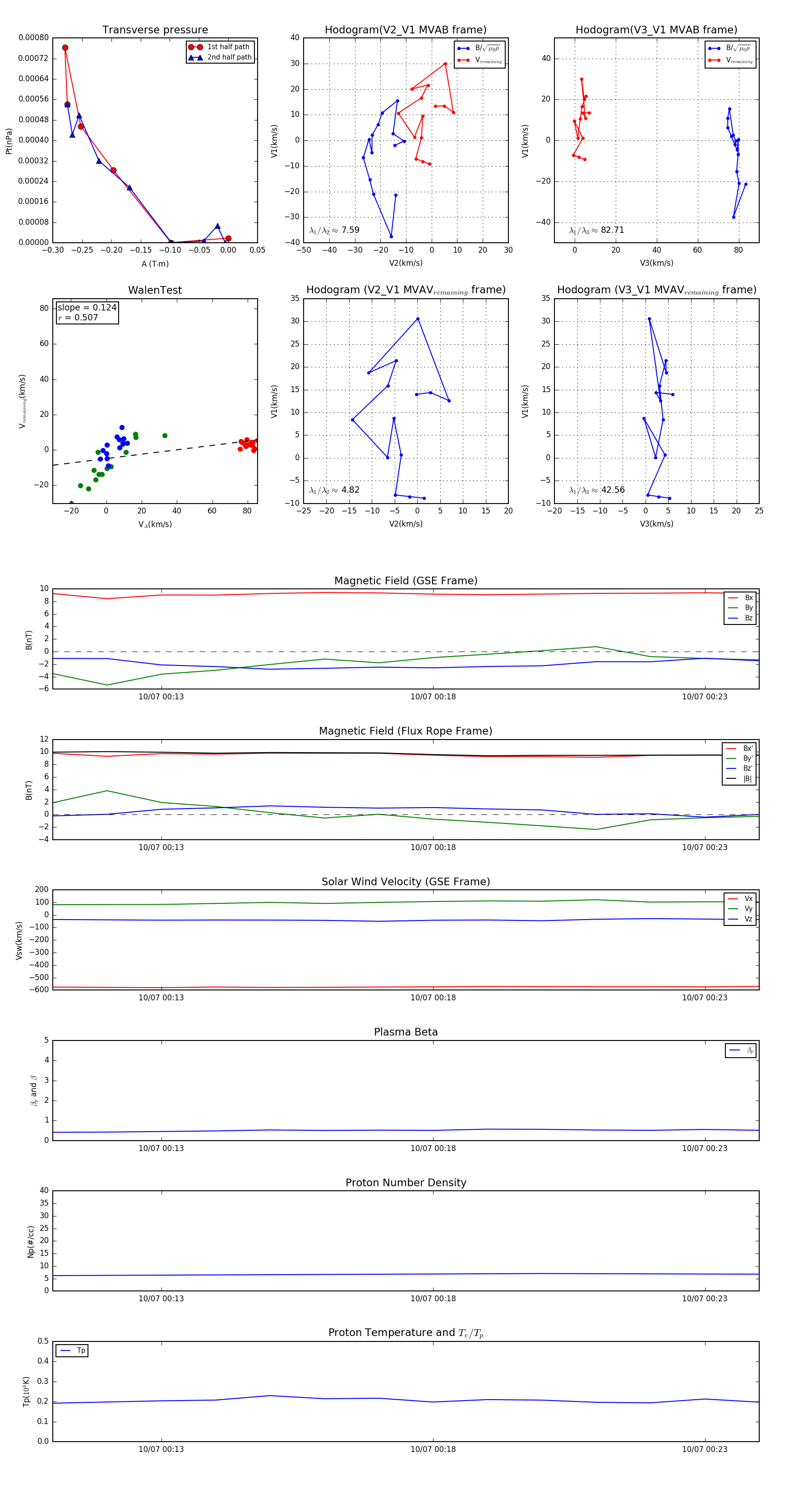This screenshot has width=812, height=1489.
Task: Click the "WalenTest" plot title
Action: [155, 290]
